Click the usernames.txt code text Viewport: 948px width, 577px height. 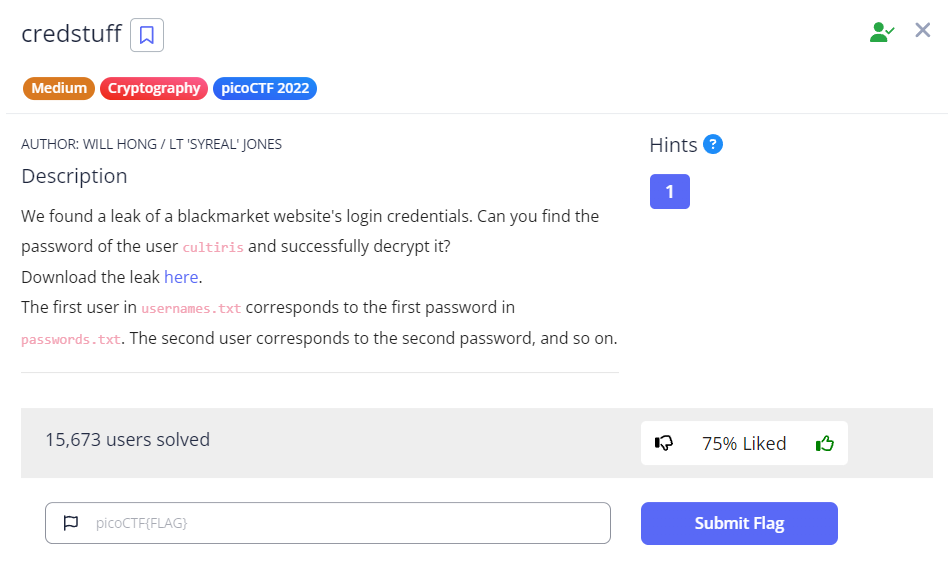pyautogui.click(x=191, y=308)
